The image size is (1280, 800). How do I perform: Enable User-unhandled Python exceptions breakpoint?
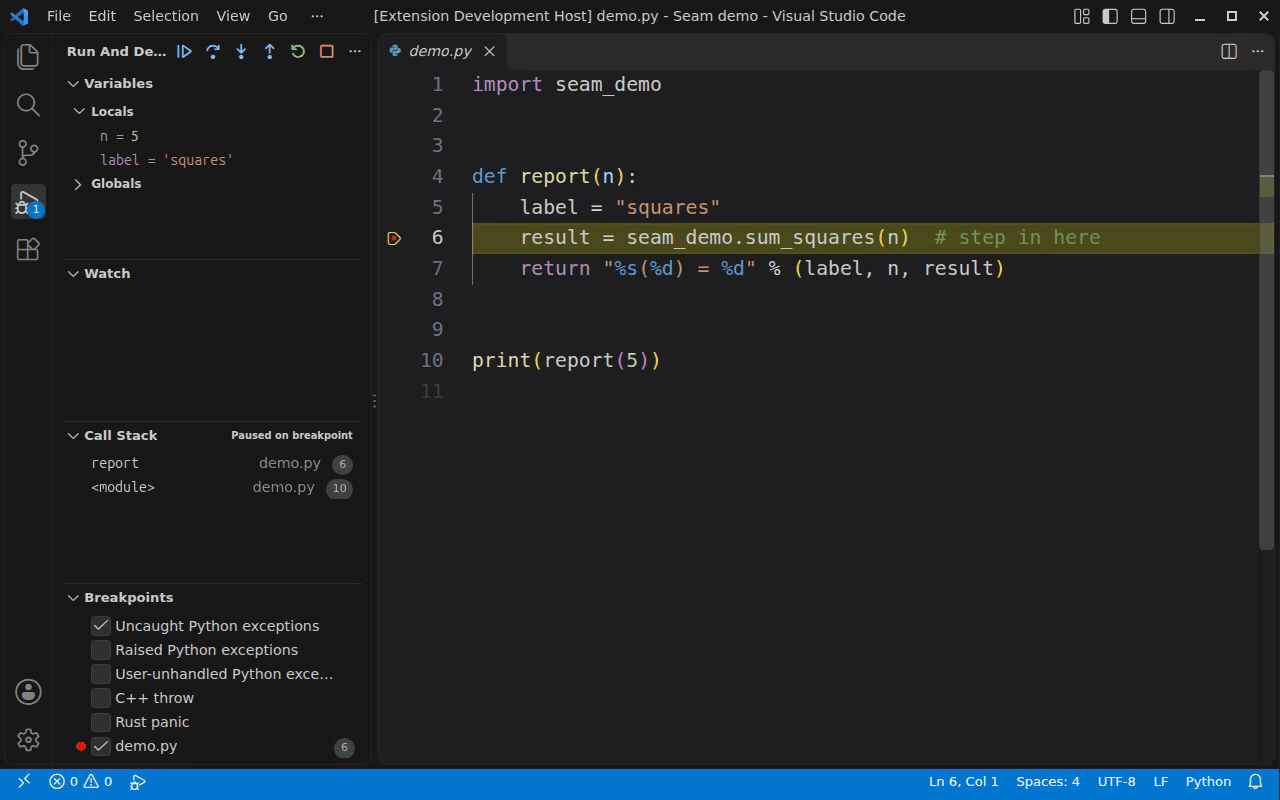(101, 674)
